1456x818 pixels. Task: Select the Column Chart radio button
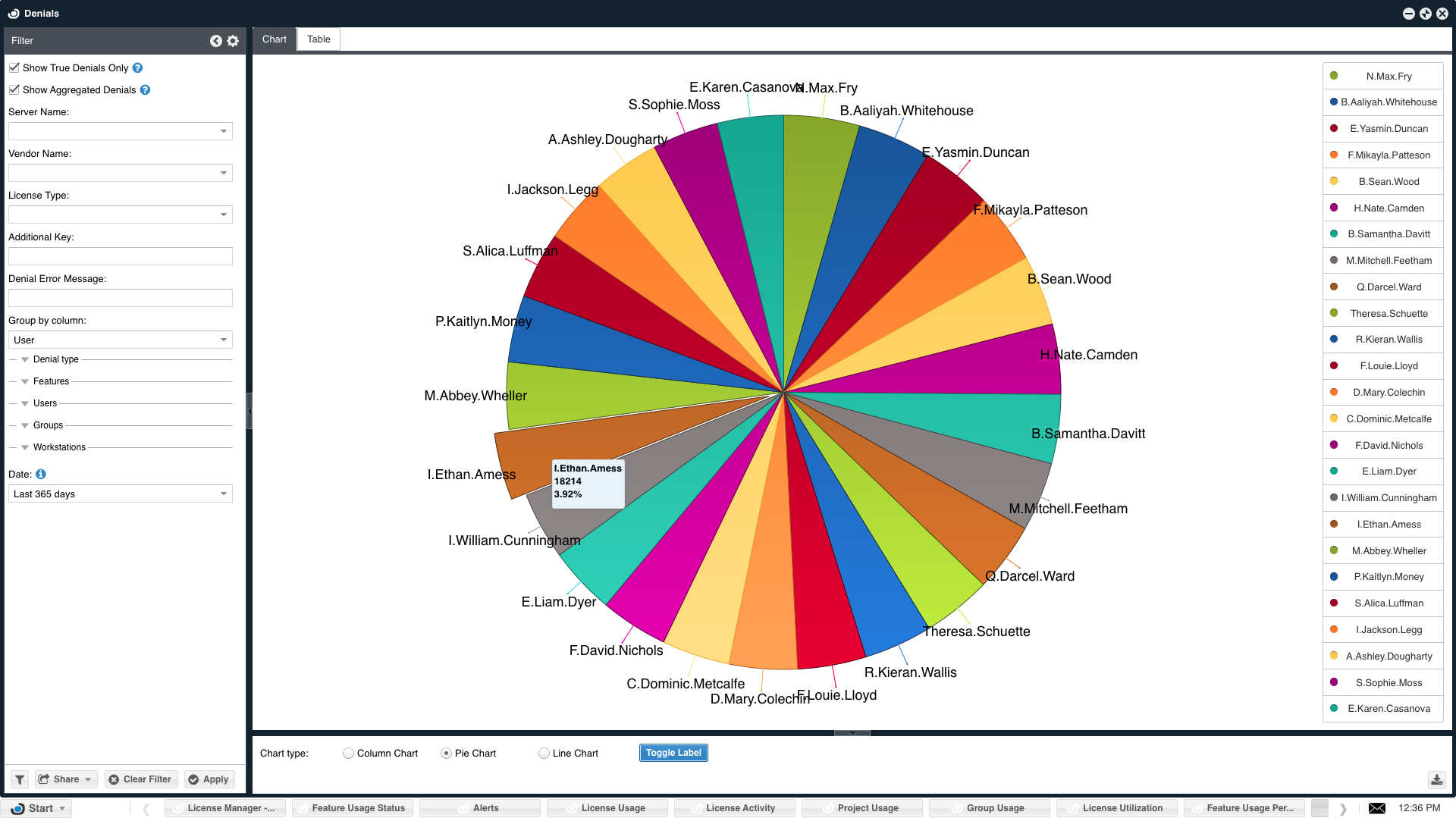pos(348,754)
